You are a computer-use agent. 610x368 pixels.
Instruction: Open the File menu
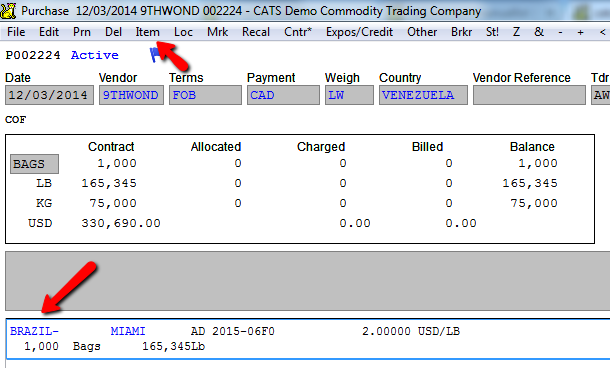tap(16, 32)
